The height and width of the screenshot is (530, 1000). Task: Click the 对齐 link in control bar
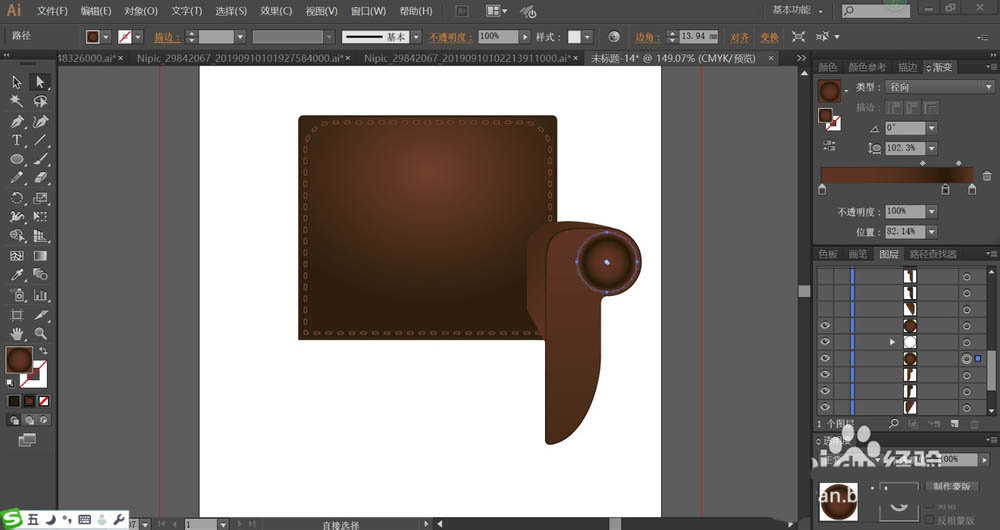click(740, 37)
